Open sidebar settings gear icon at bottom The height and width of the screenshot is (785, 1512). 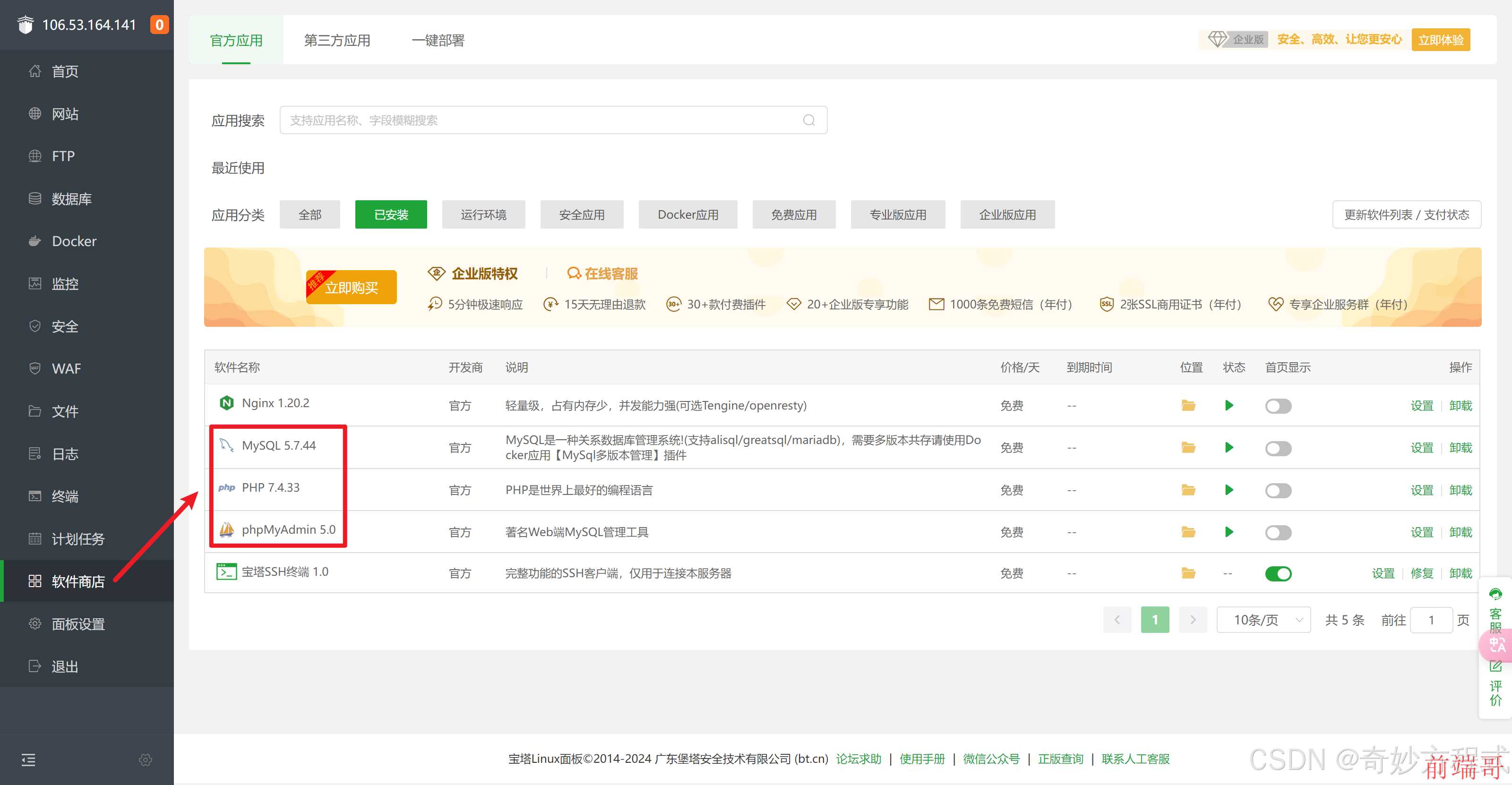pyautogui.click(x=146, y=760)
